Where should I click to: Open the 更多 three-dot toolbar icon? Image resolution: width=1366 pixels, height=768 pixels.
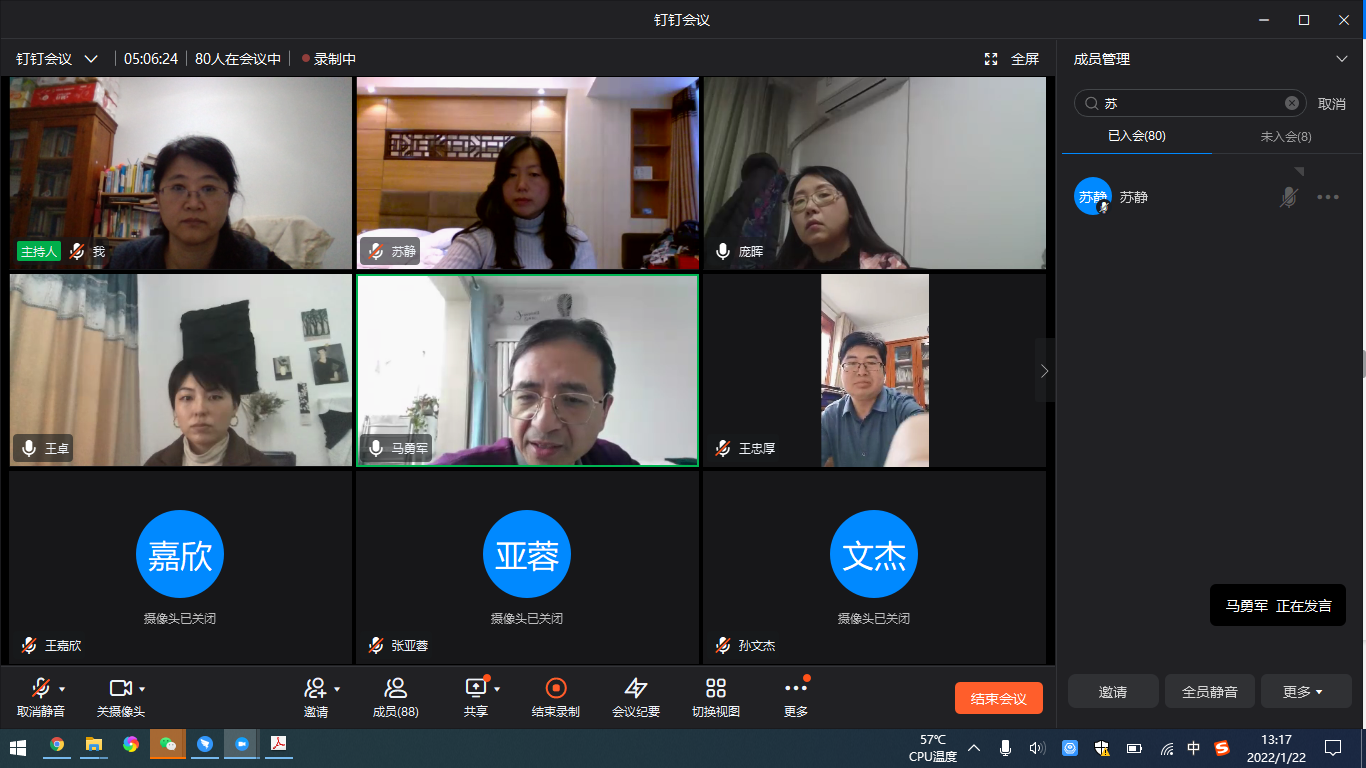click(795, 688)
